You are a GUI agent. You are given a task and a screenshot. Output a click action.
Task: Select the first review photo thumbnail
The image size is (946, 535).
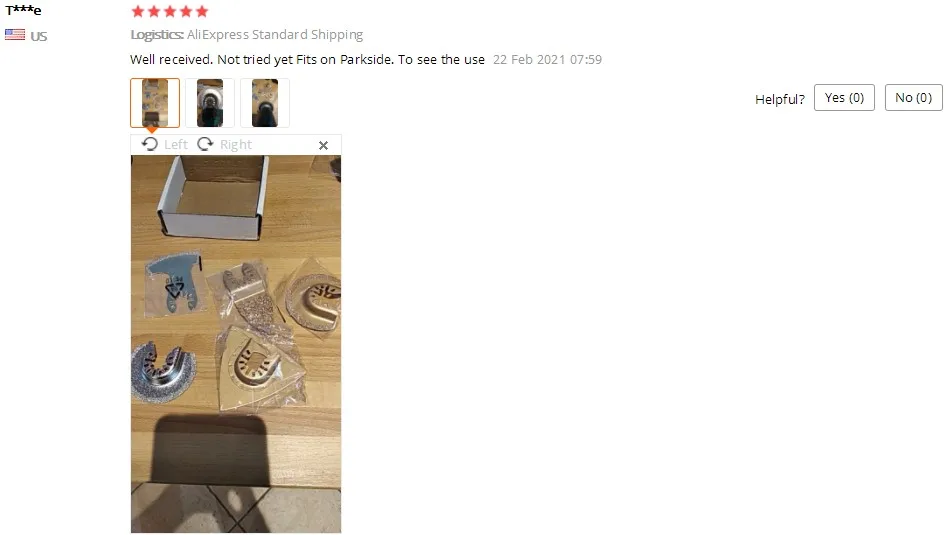(x=155, y=103)
